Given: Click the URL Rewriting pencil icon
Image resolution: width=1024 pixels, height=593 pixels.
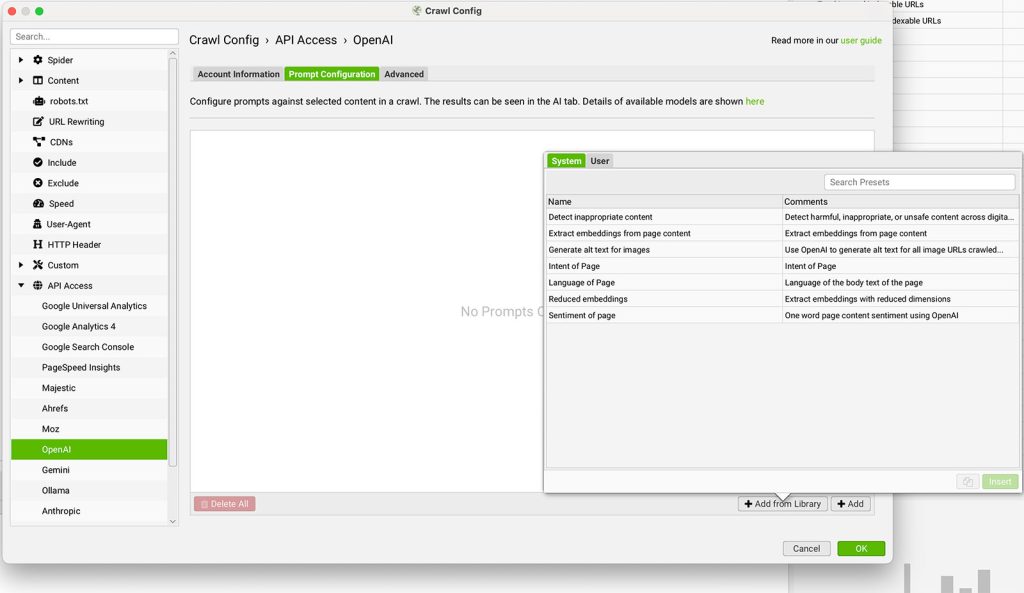Looking at the screenshot, I should pyautogui.click(x=39, y=121).
